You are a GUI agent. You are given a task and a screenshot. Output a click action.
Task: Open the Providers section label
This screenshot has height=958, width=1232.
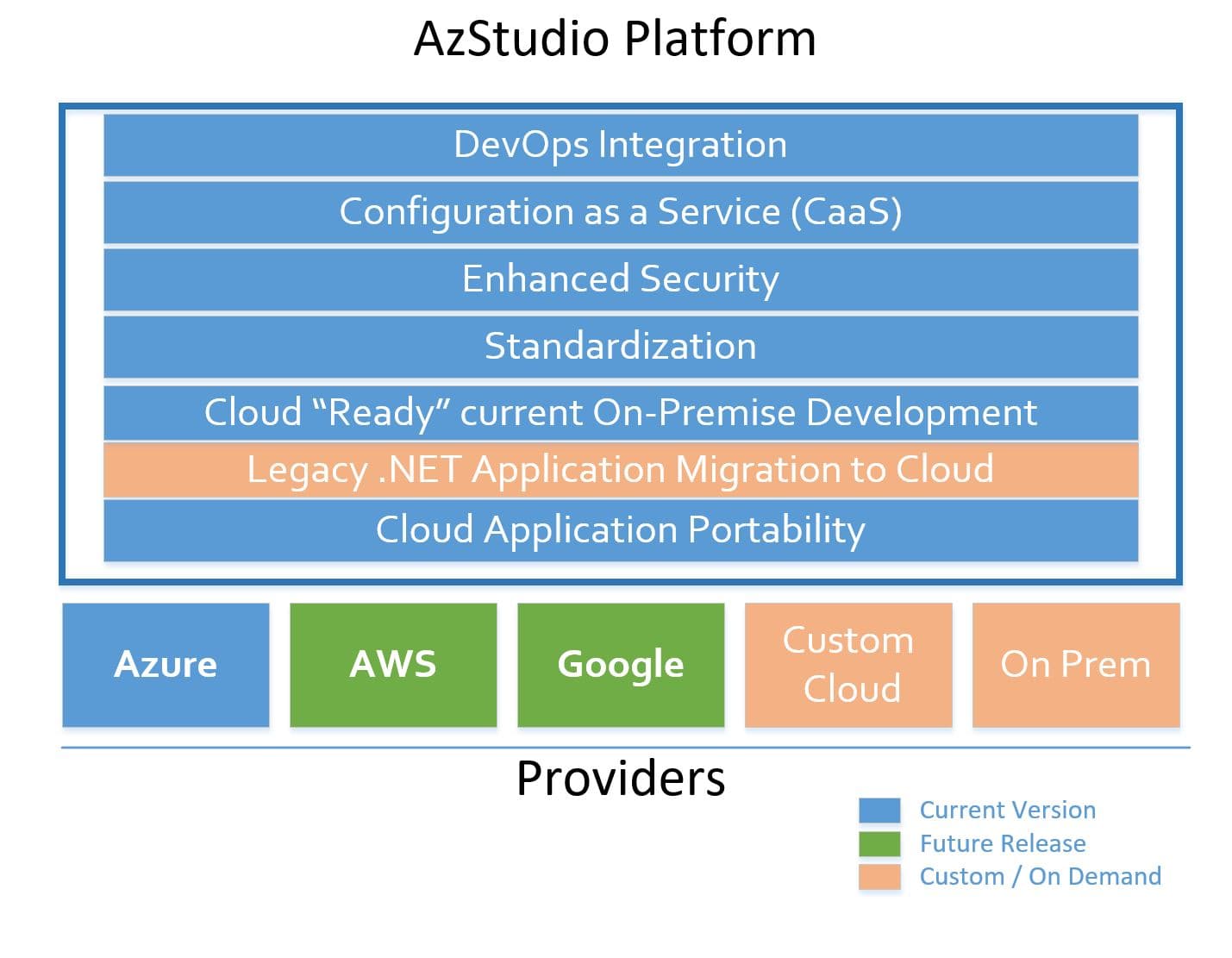620,779
